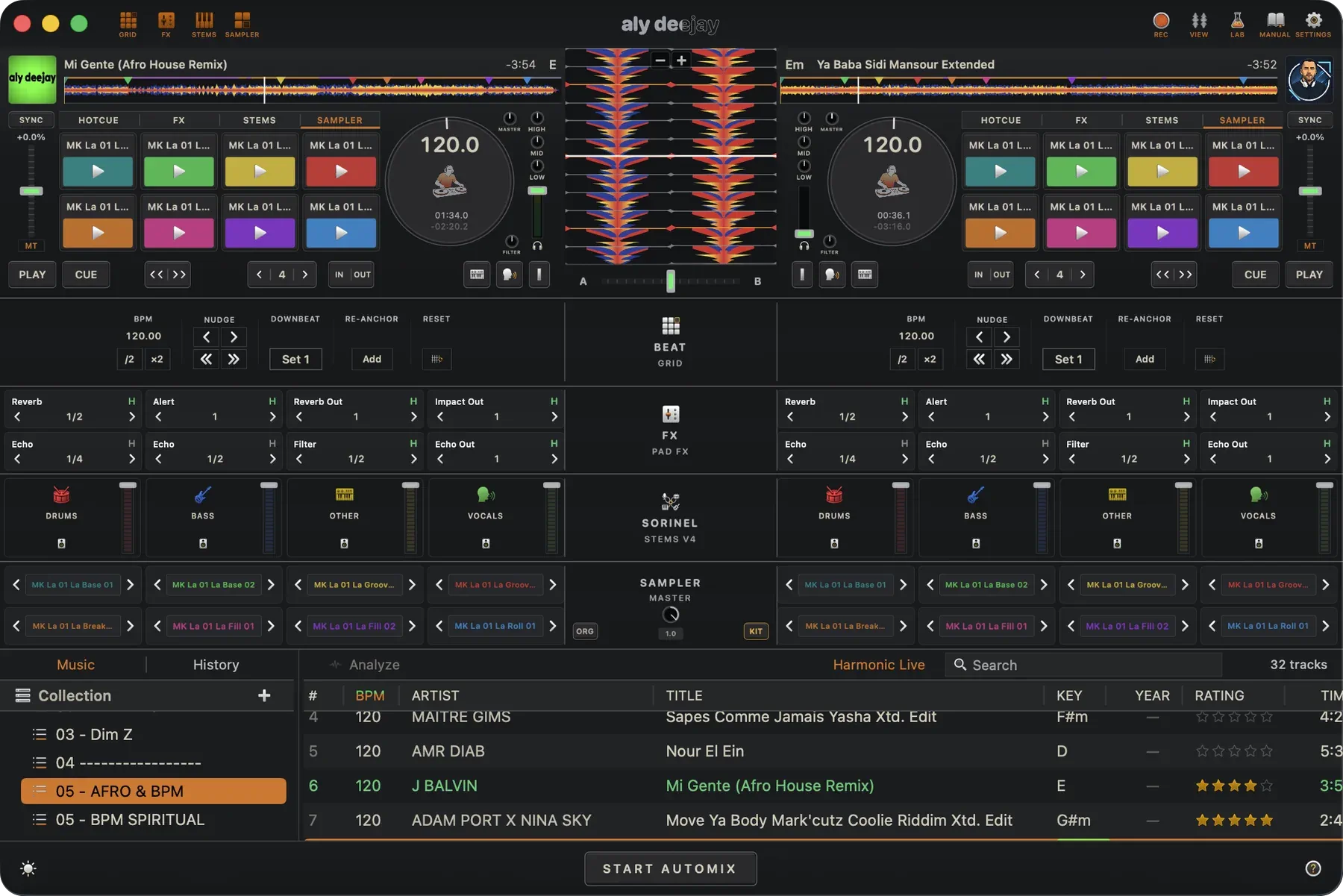Screen dimensions: 1343x896
Task: Click the SORINEL STEMS V4 icon
Action: point(670,501)
